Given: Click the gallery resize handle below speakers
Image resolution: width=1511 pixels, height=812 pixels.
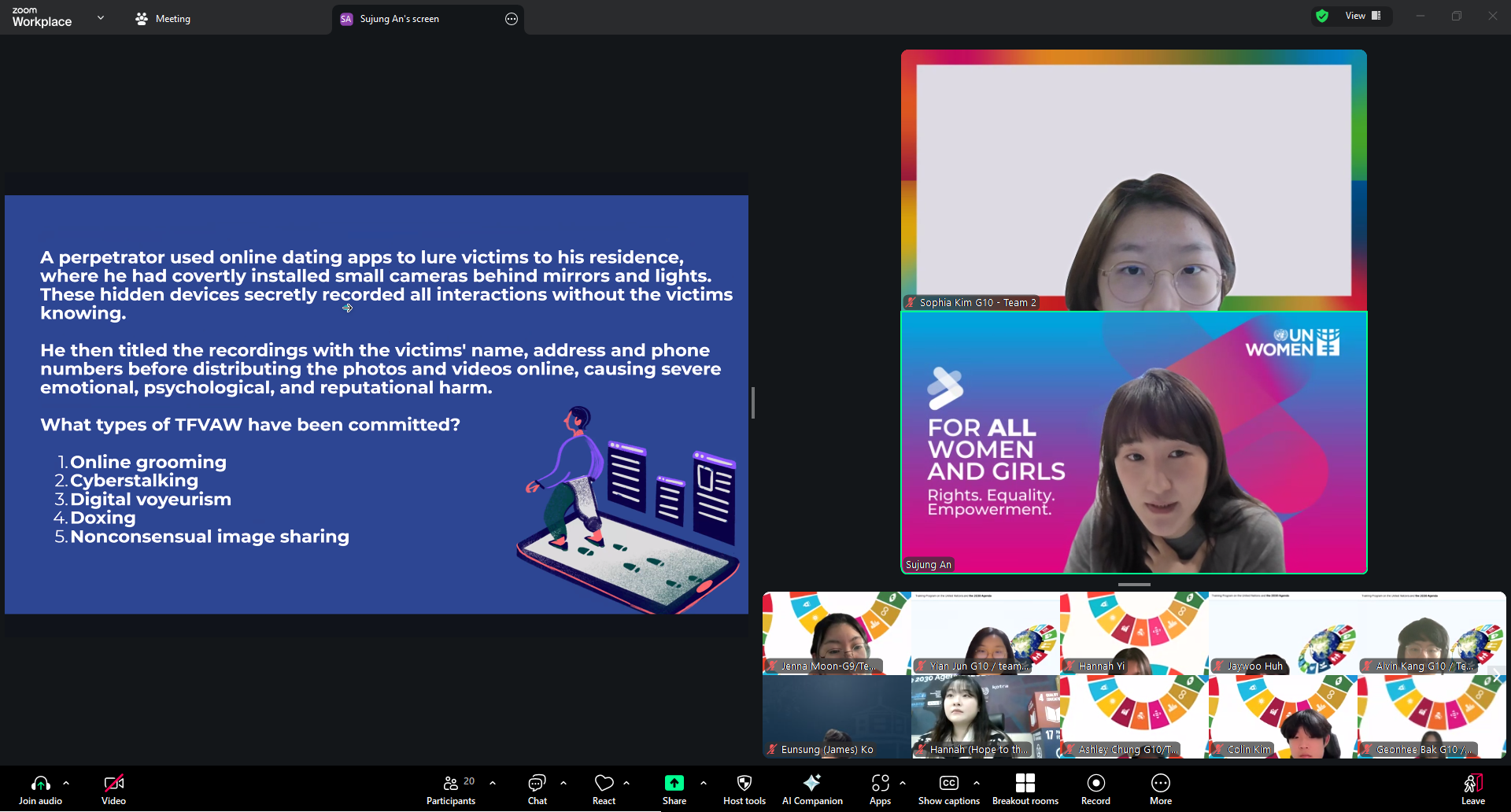Looking at the screenshot, I should pyautogui.click(x=1134, y=585).
